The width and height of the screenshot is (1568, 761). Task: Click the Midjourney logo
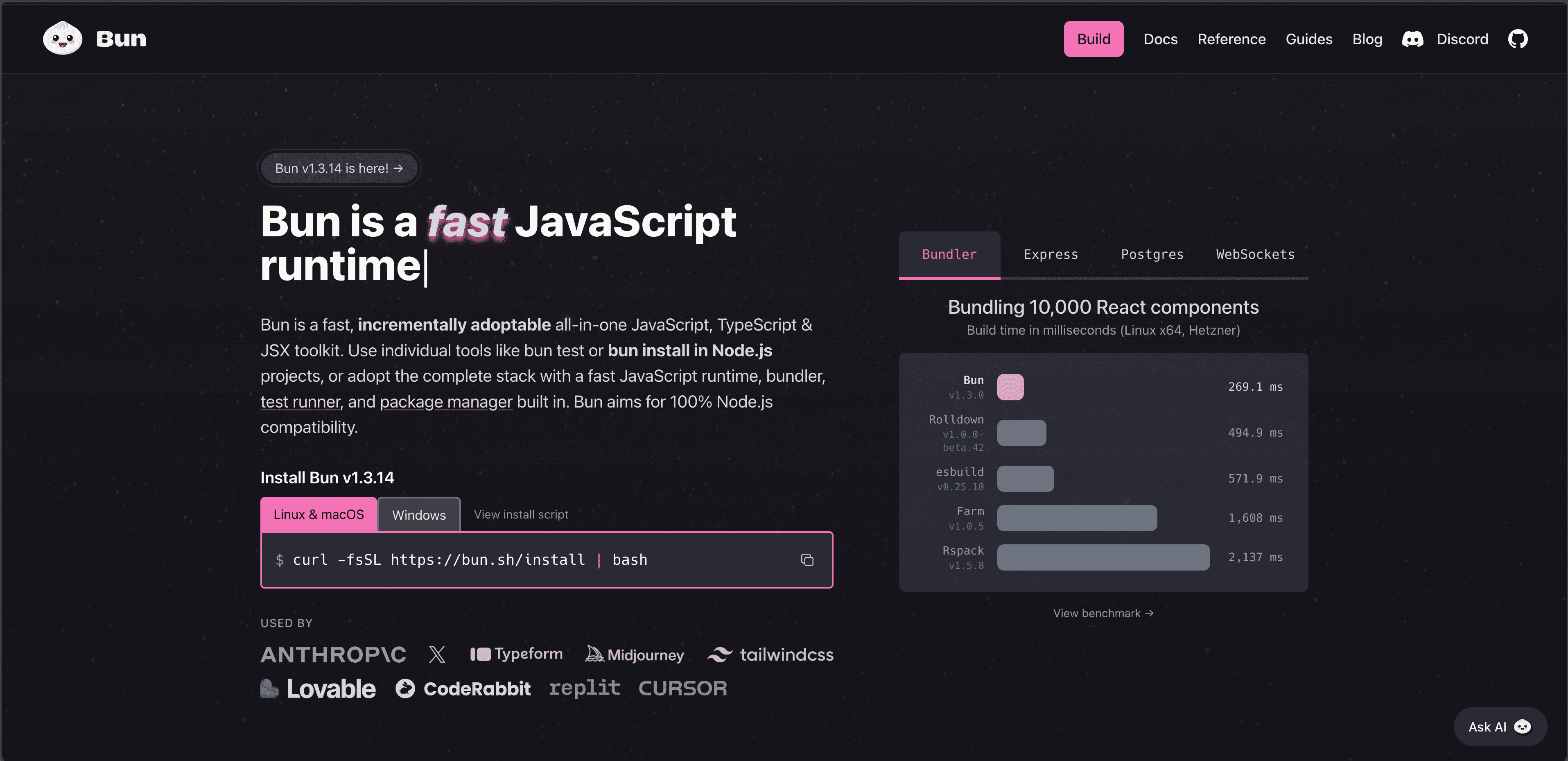[x=634, y=655]
